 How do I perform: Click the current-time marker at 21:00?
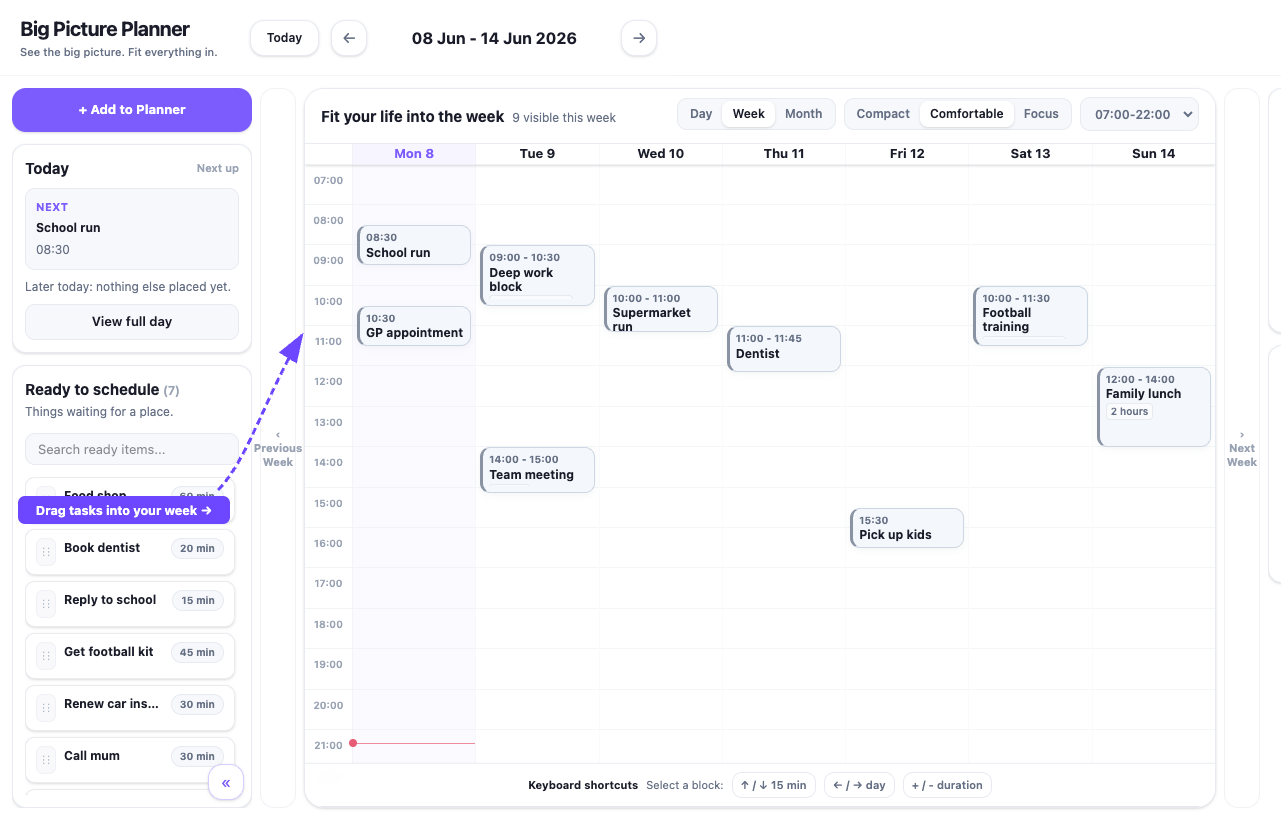click(x=353, y=743)
